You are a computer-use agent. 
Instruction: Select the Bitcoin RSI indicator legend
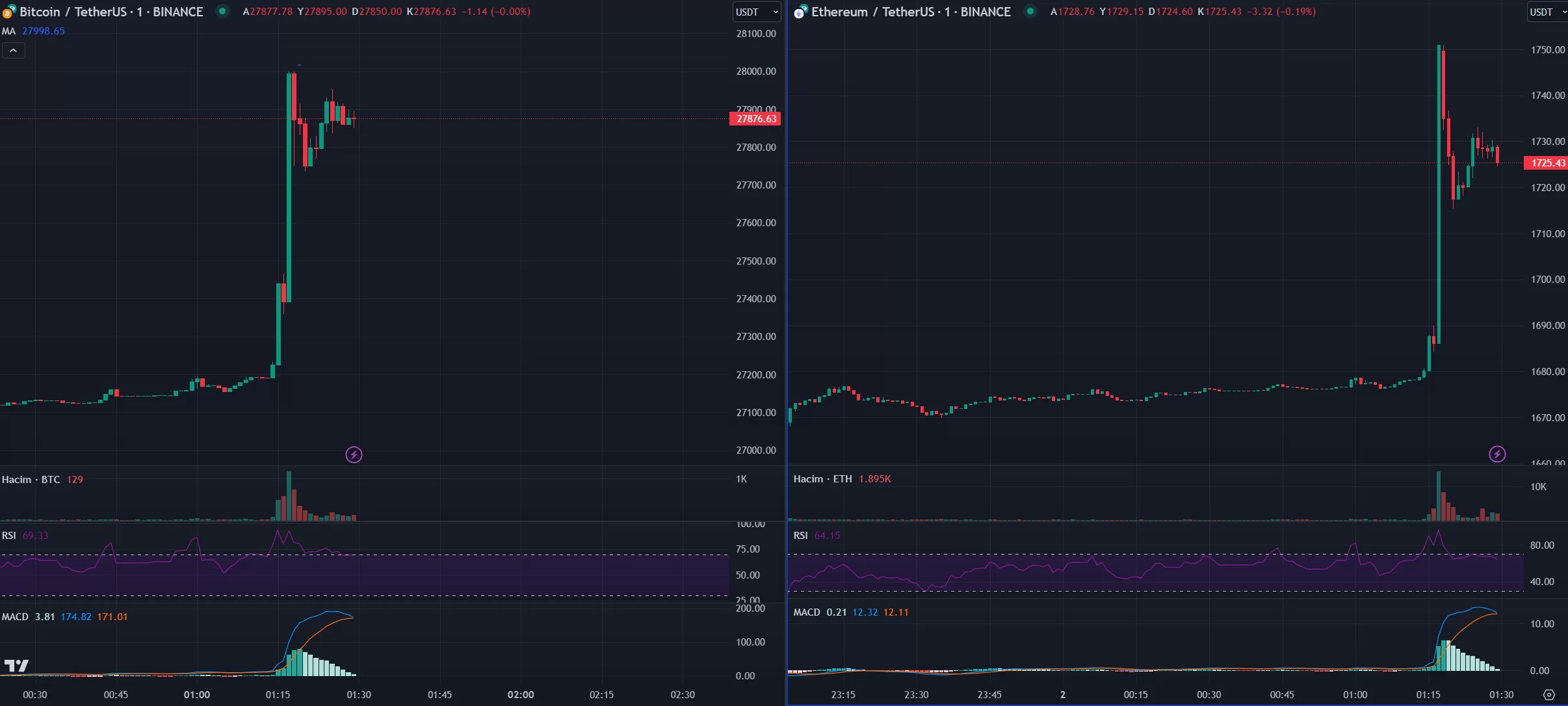tap(9, 535)
